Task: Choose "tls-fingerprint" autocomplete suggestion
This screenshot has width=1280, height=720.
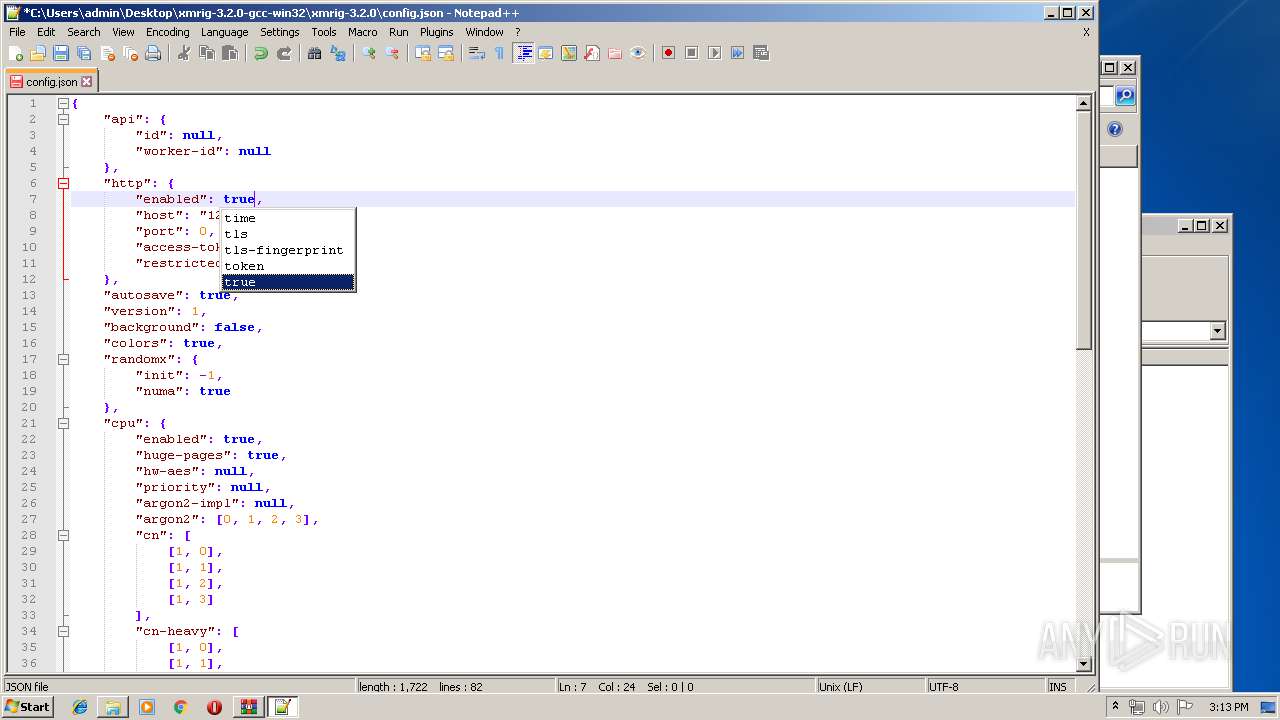Action: click(x=288, y=250)
